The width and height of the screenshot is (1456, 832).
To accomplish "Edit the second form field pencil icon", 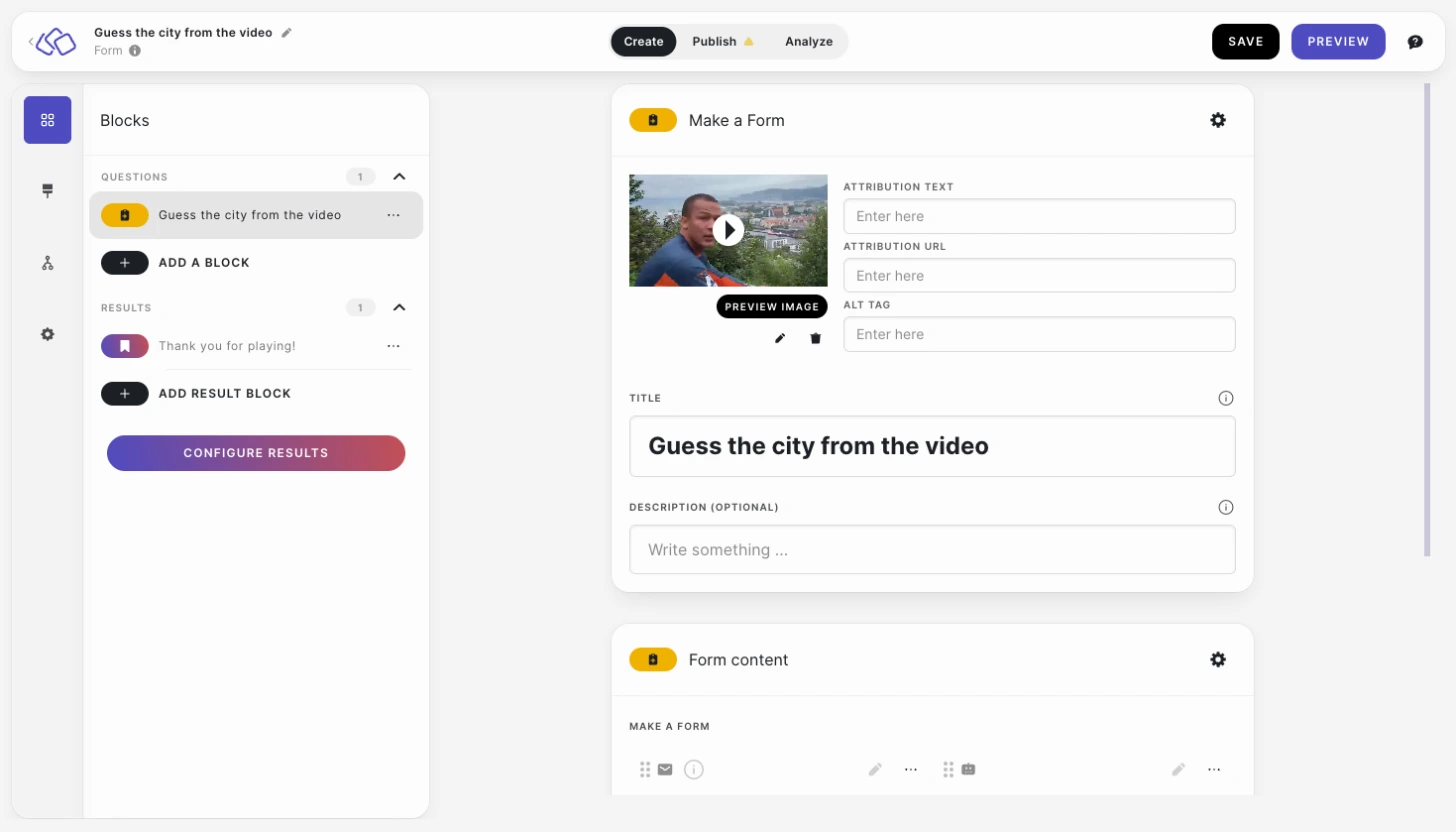I will point(1178,769).
